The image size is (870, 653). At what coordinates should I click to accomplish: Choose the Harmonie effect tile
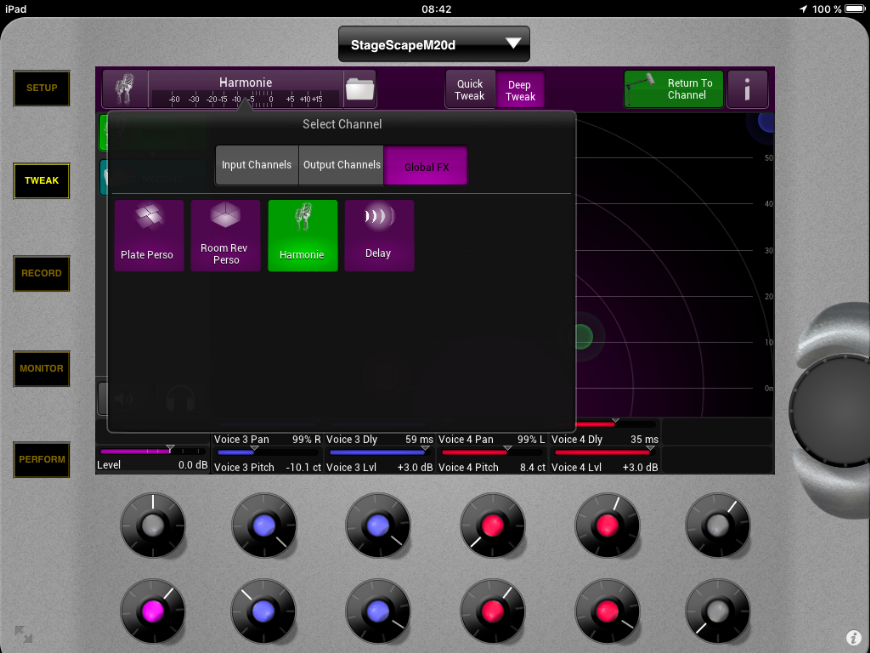(302, 235)
